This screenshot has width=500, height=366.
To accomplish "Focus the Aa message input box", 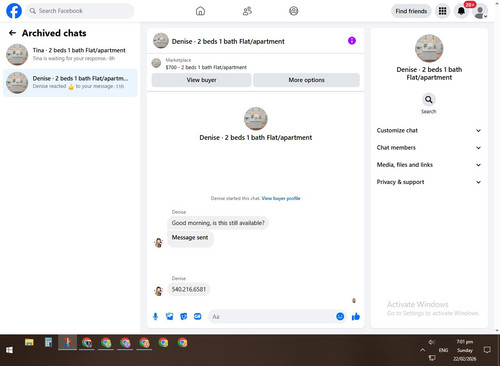I will click(272, 316).
